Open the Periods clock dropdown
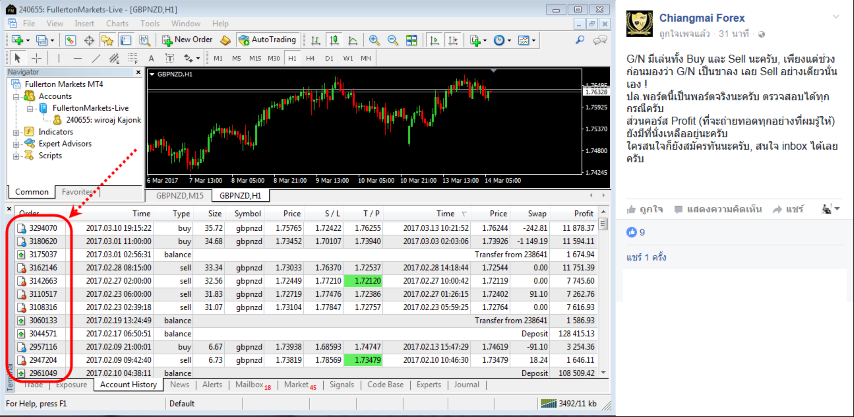 coord(502,40)
